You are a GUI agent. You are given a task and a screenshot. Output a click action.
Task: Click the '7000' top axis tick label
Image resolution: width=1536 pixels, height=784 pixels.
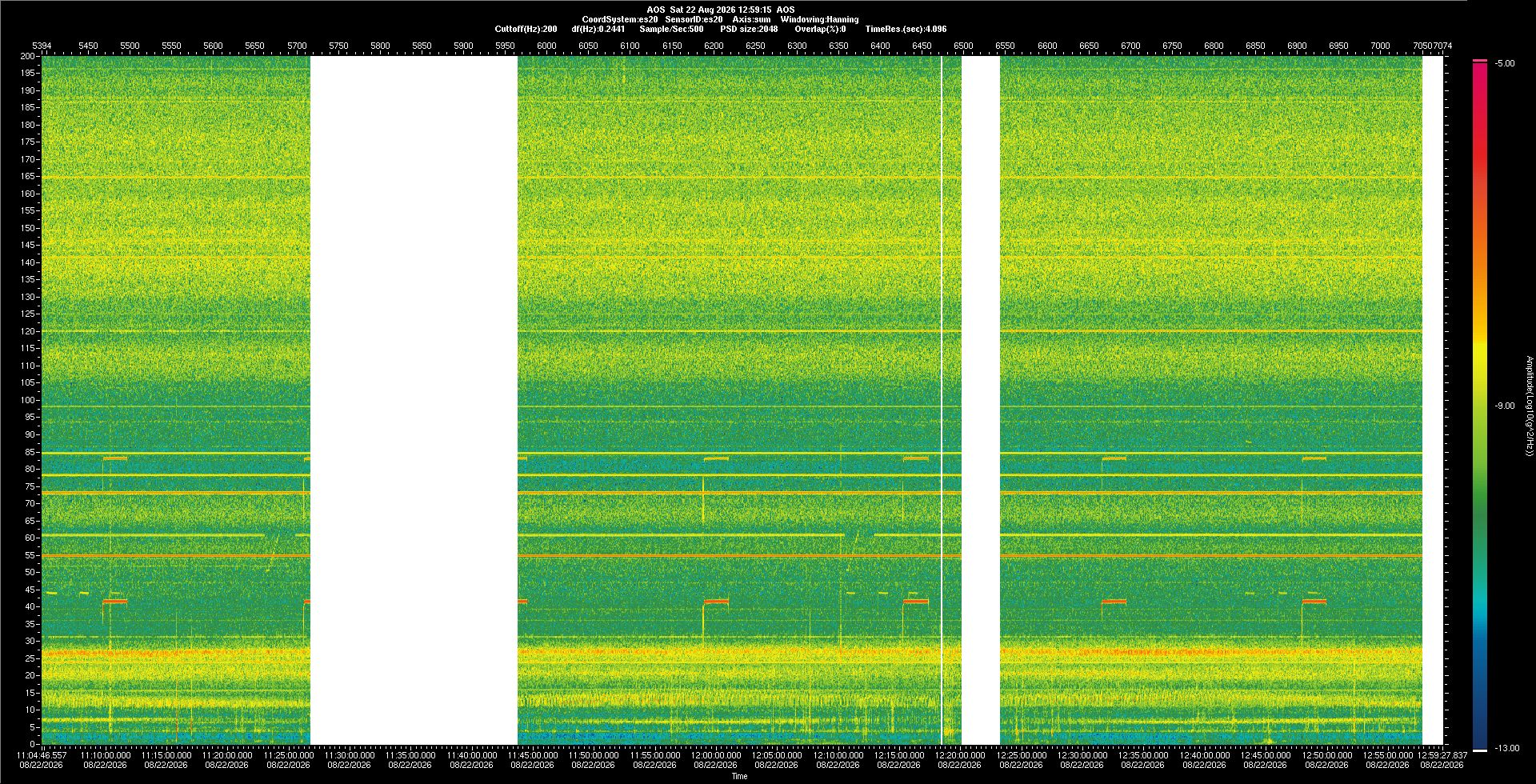click(x=1380, y=46)
